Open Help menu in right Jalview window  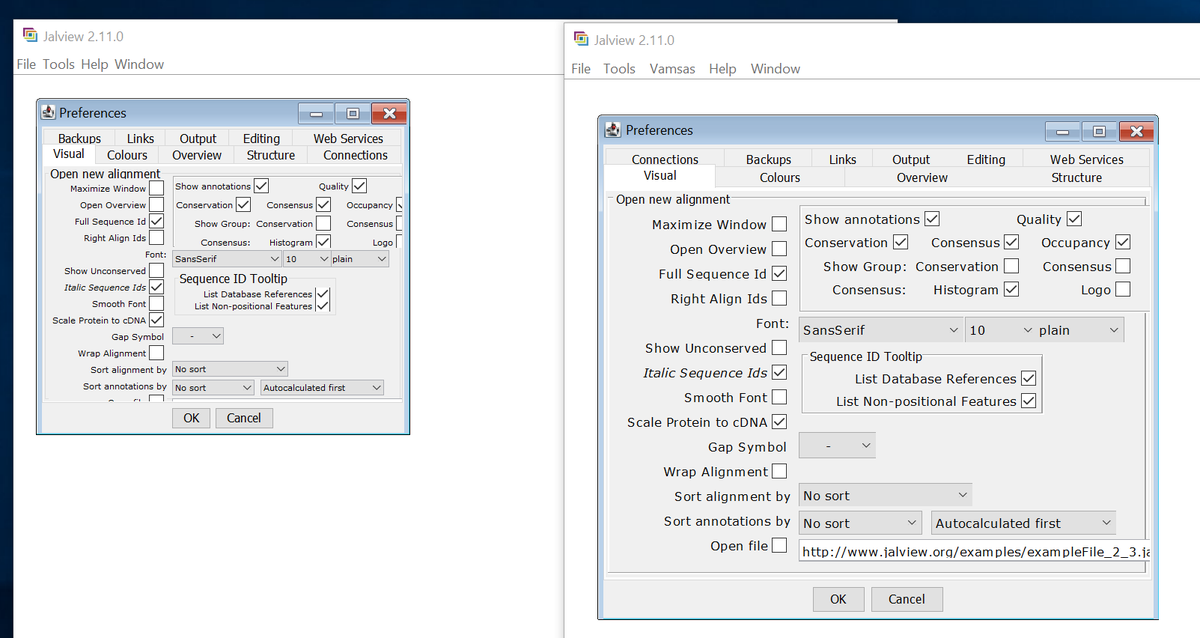[722, 69]
